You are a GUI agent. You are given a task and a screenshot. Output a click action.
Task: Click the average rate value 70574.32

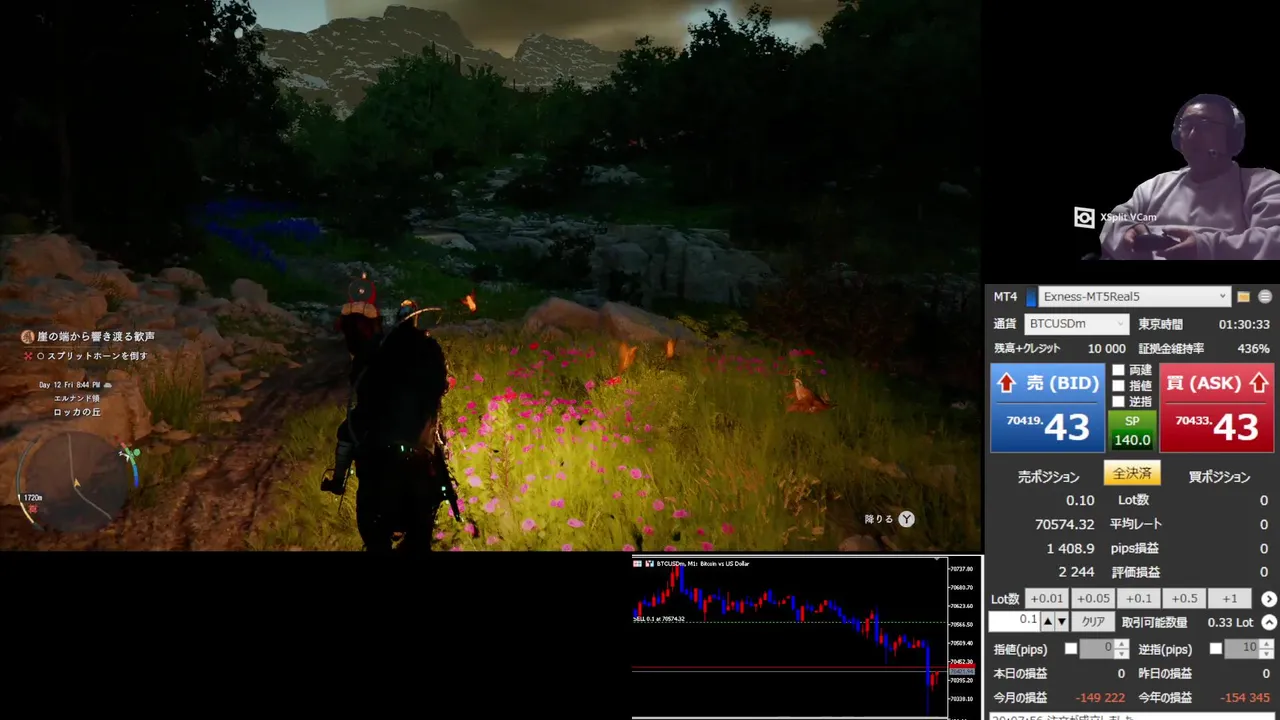point(1064,524)
